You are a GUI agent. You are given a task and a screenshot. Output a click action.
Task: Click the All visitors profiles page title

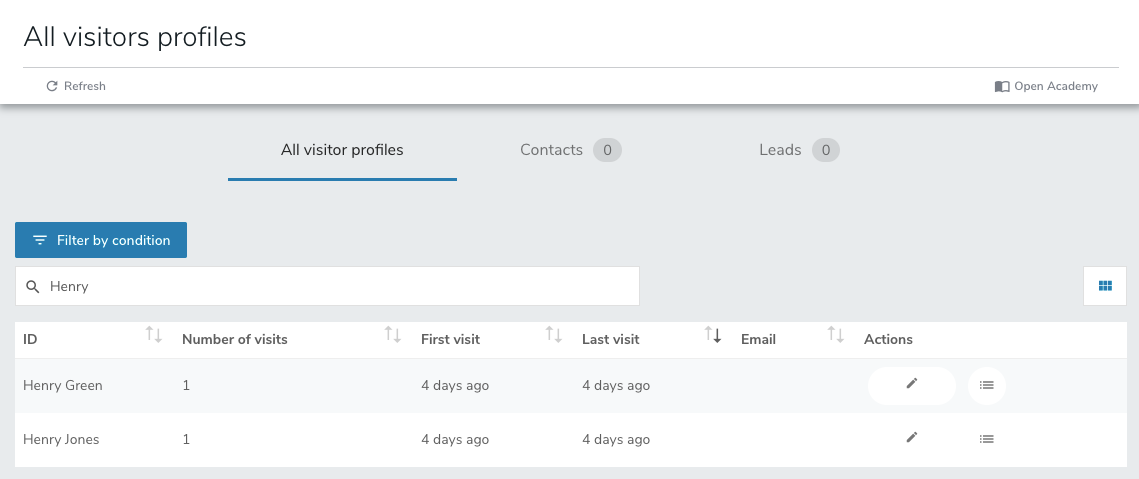click(135, 37)
